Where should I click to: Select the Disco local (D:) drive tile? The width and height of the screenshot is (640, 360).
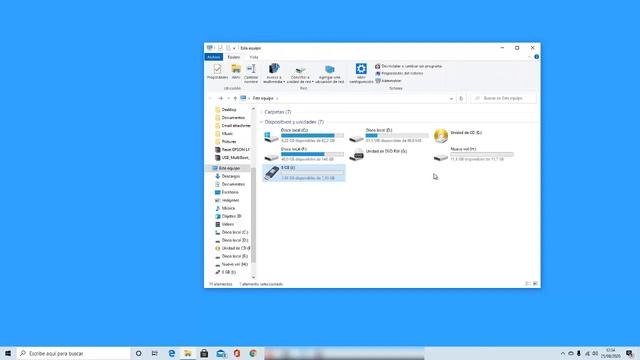click(389, 136)
